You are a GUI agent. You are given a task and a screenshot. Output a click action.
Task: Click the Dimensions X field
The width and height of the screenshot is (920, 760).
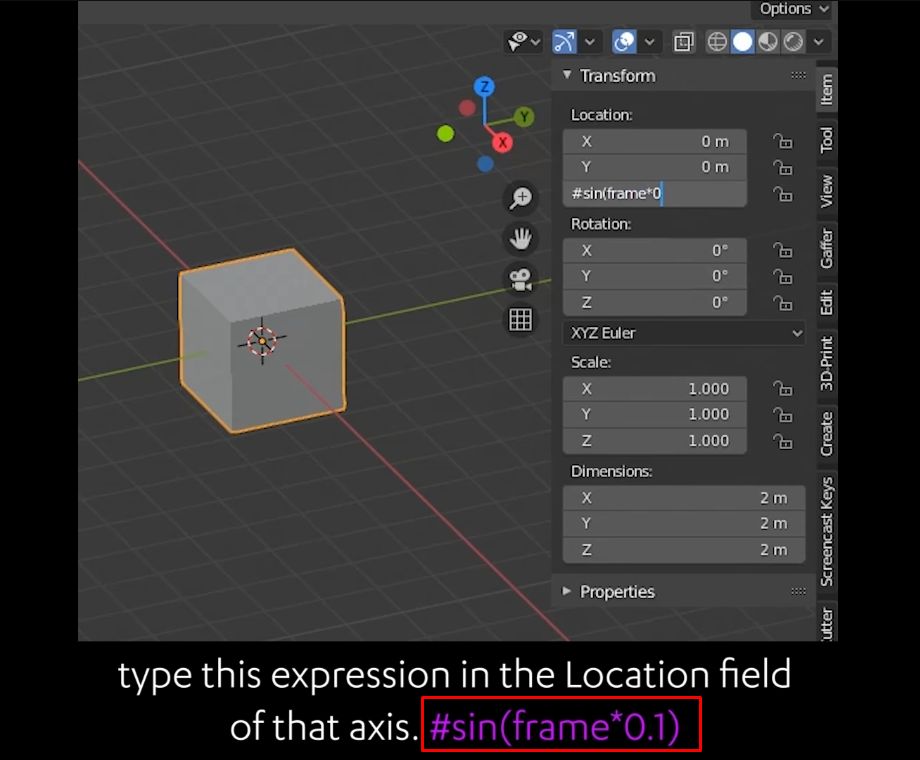tap(684, 498)
